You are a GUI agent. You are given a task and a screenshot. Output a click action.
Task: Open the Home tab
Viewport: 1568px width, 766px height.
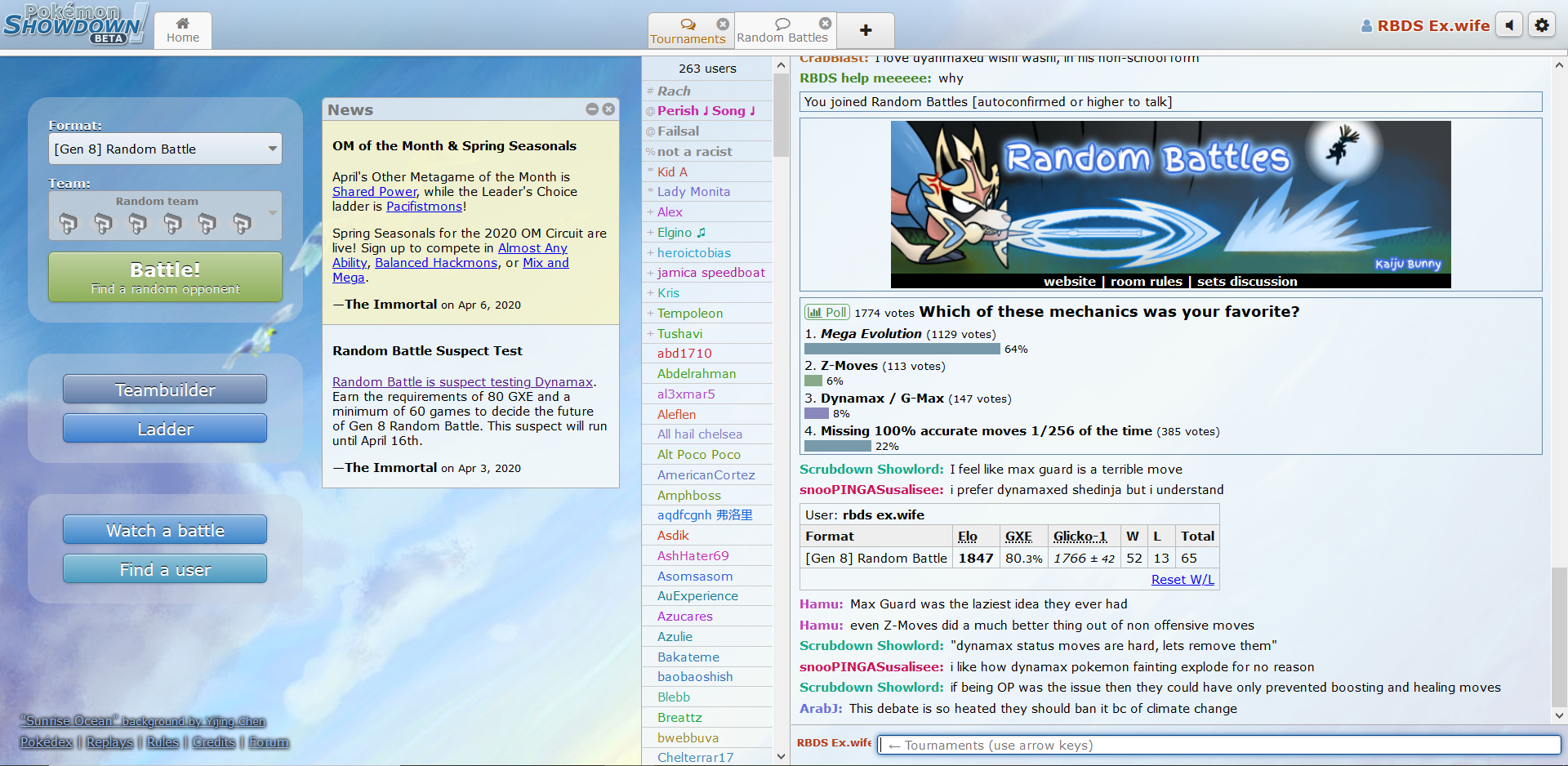pos(182,30)
